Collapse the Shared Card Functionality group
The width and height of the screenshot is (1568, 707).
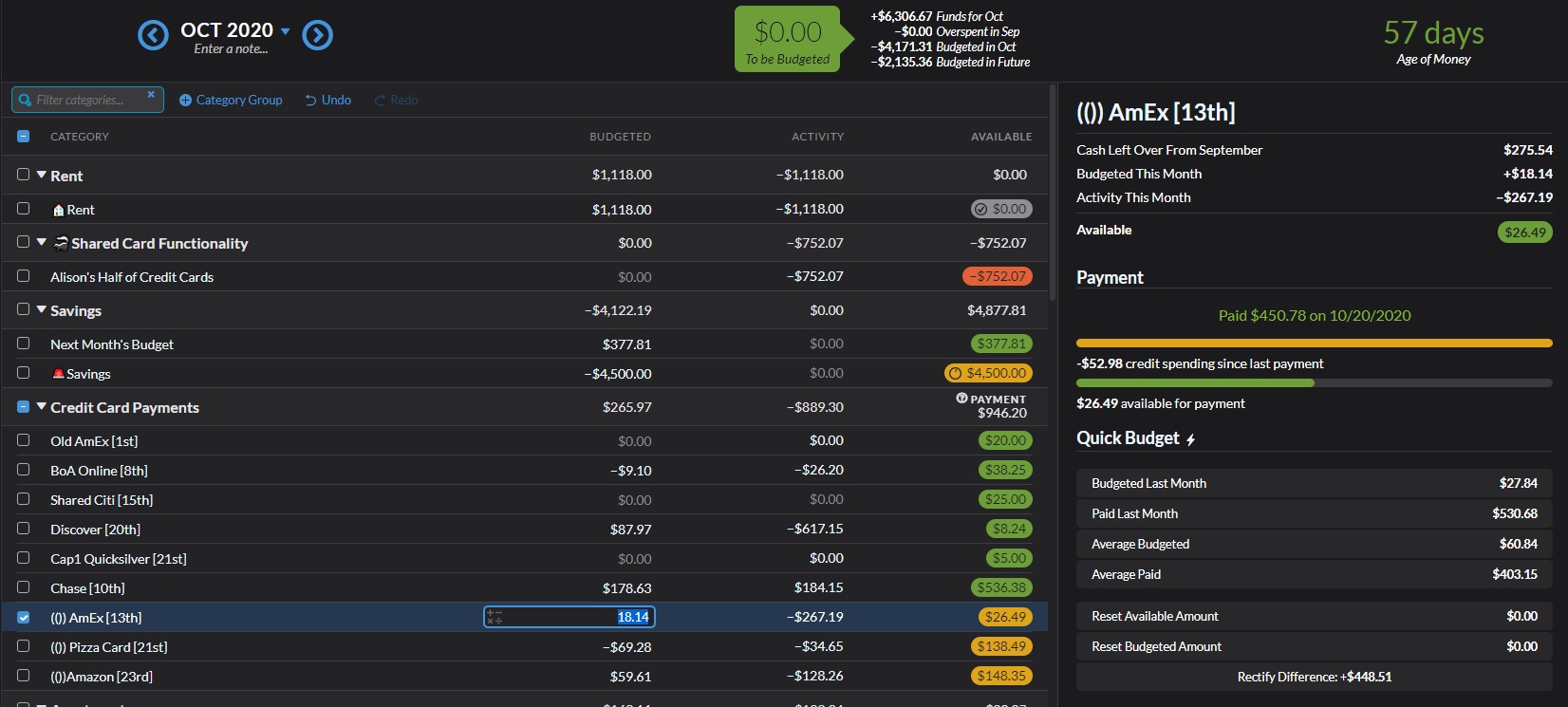42,242
